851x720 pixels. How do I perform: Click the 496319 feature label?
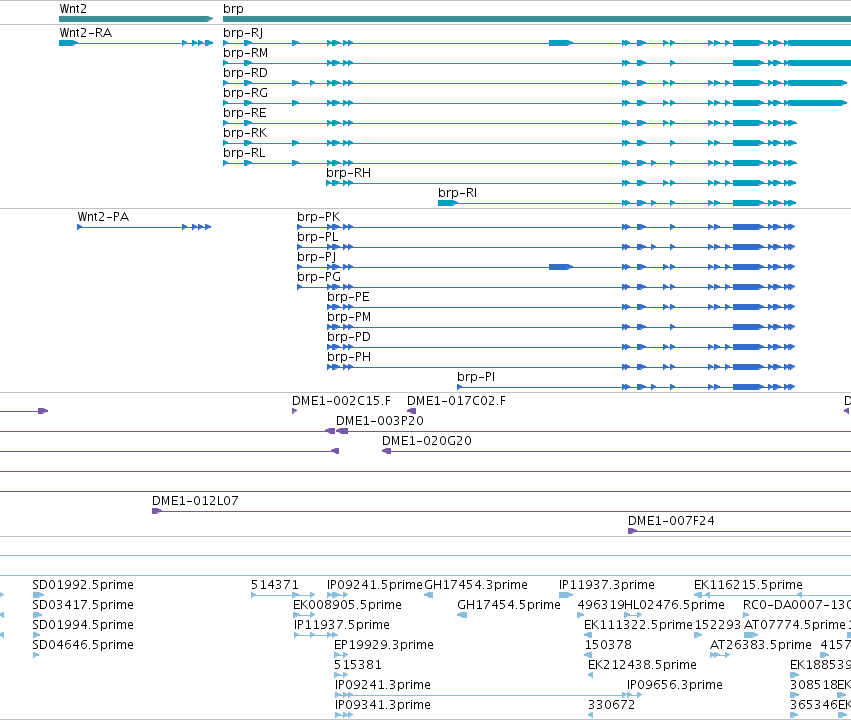coord(600,605)
